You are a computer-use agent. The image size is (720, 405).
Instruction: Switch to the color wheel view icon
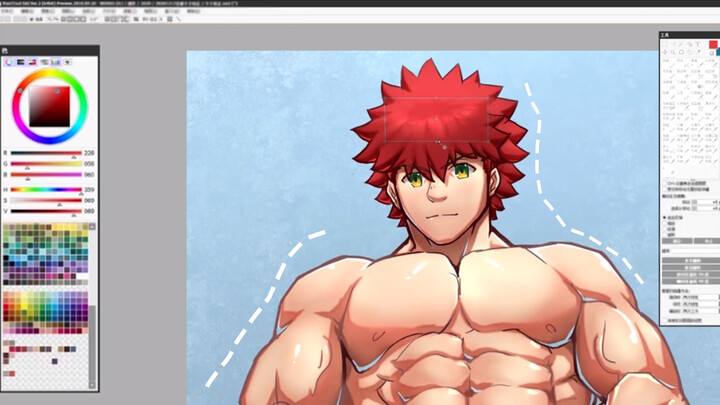coord(9,62)
